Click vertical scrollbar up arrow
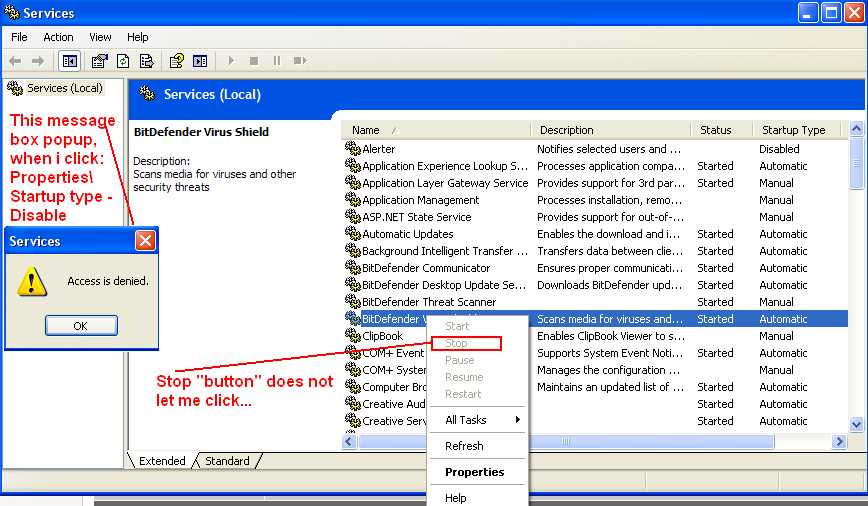Viewport: 868px width, 506px height. coord(856,129)
